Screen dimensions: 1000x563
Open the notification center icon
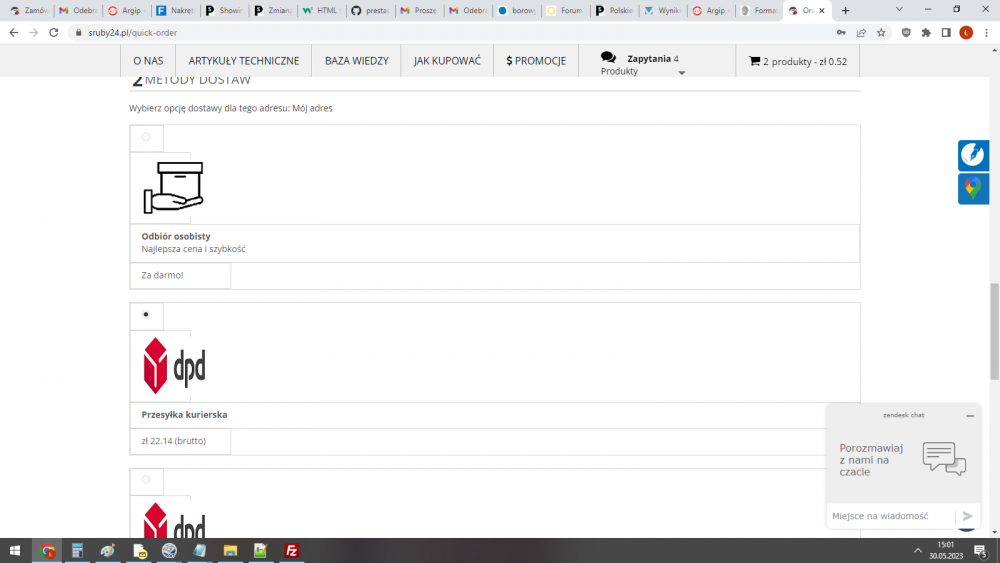982,551
